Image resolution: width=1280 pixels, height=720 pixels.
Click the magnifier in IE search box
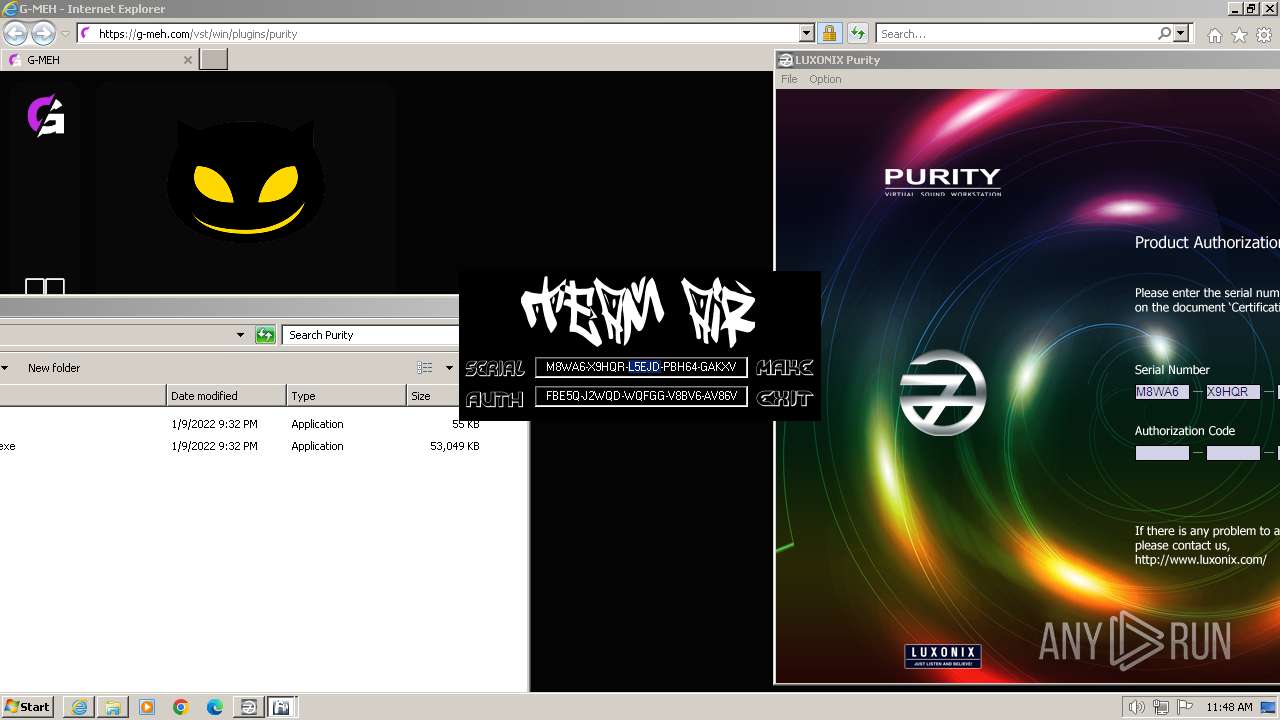[x=1165, y=33]
